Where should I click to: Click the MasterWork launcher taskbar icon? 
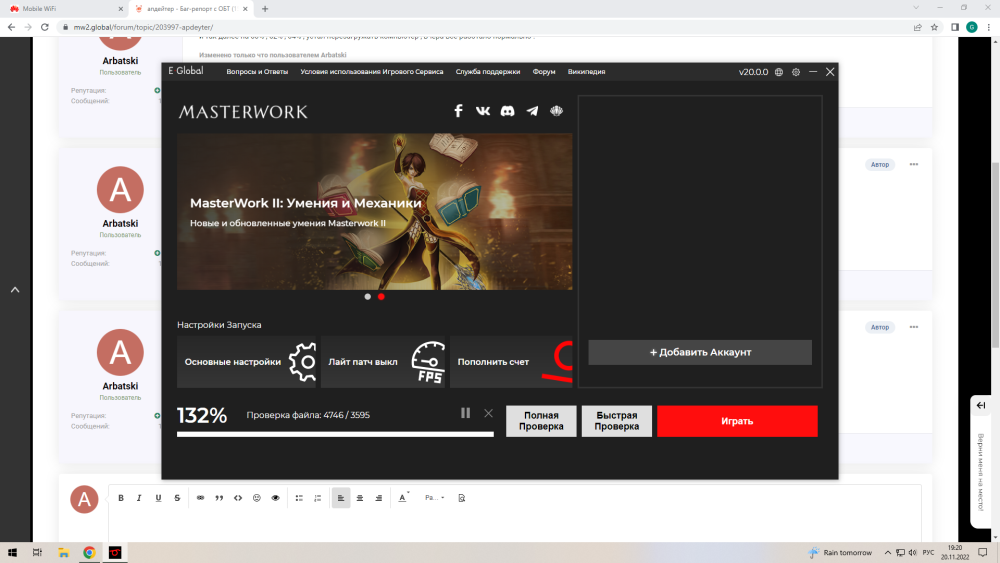click(x=115, y=552)
